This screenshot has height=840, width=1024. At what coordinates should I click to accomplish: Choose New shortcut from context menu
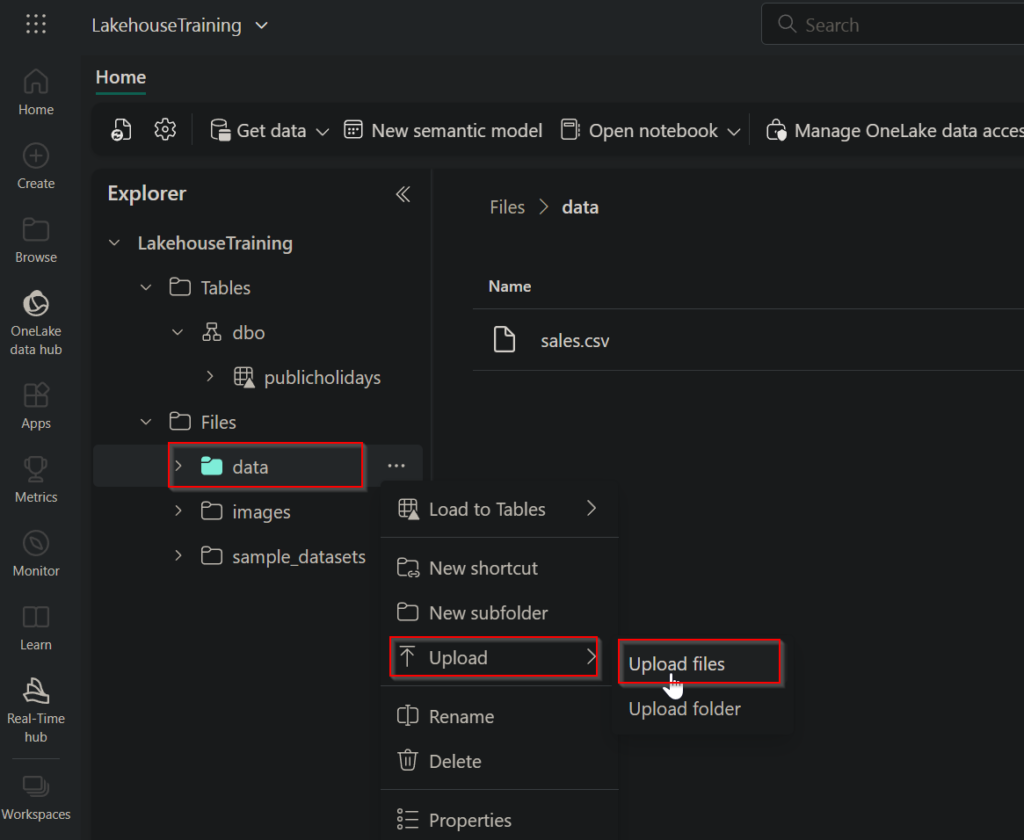[499, 568]
